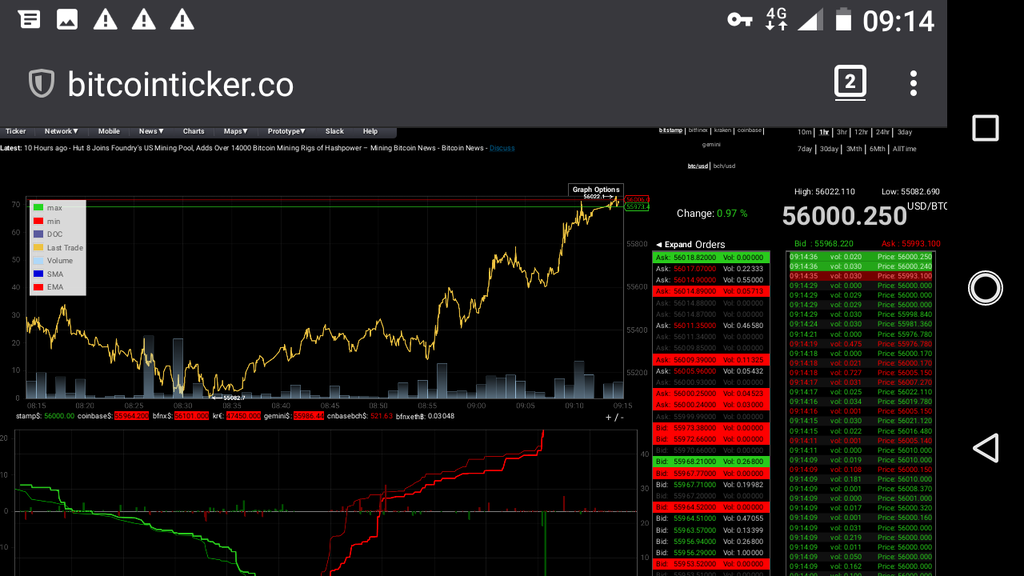Set chart timeframe to 3Mth

point(854,149)
